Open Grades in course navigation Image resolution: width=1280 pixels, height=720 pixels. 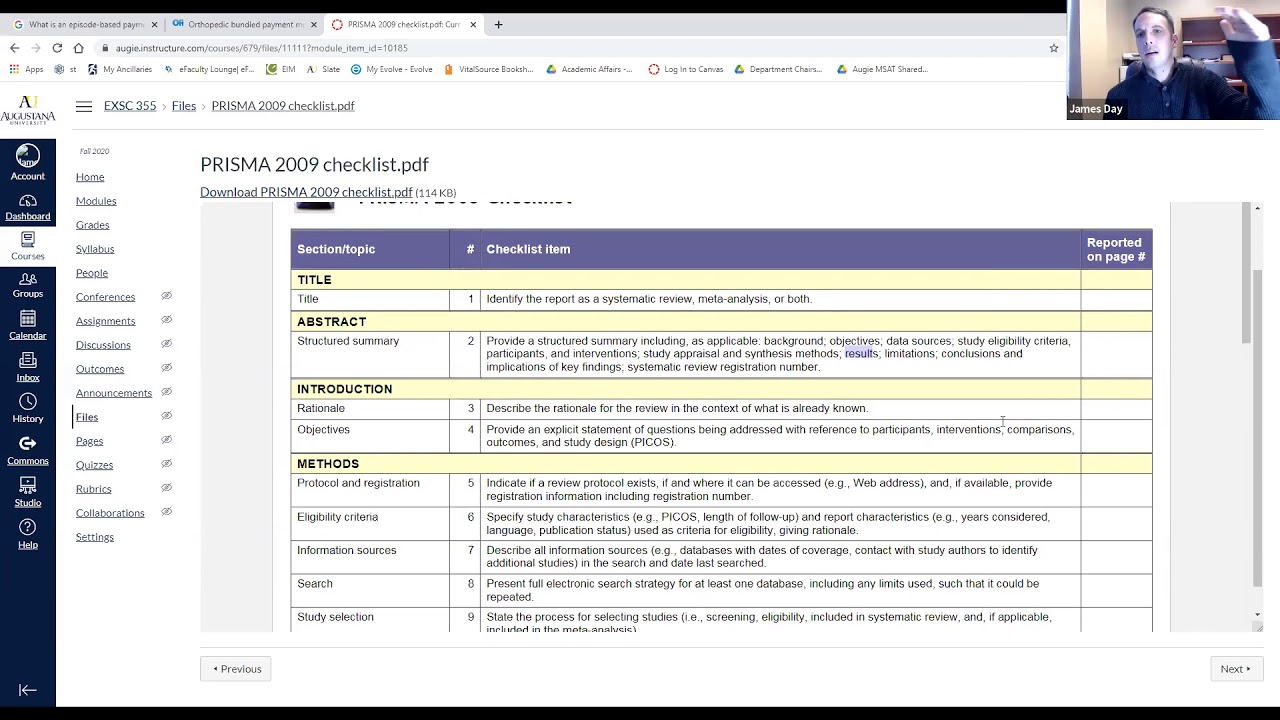coord(92,225)
